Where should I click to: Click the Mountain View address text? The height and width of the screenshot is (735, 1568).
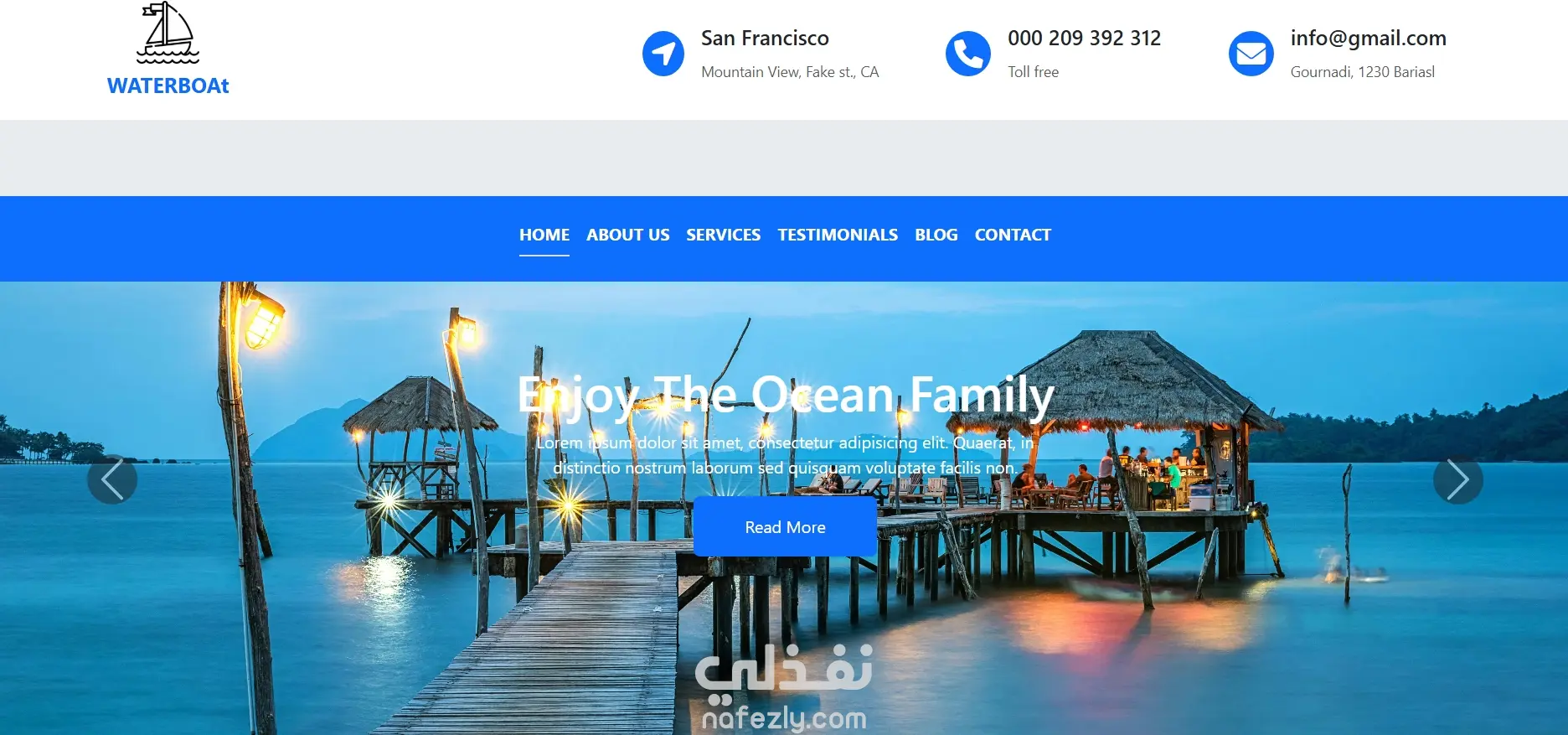pos(790,72)
